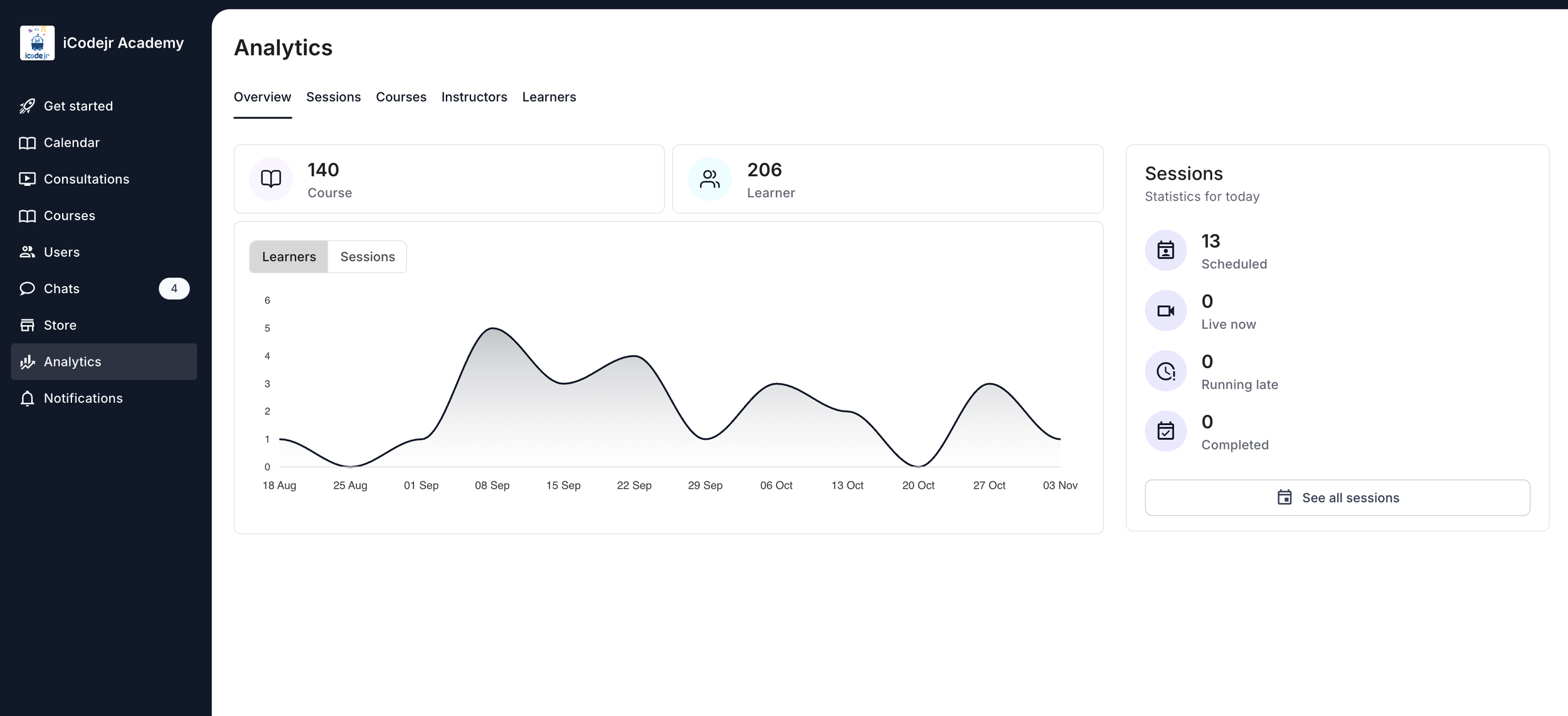
Task: Toggle chart to Sessions view
Action: 368,257
